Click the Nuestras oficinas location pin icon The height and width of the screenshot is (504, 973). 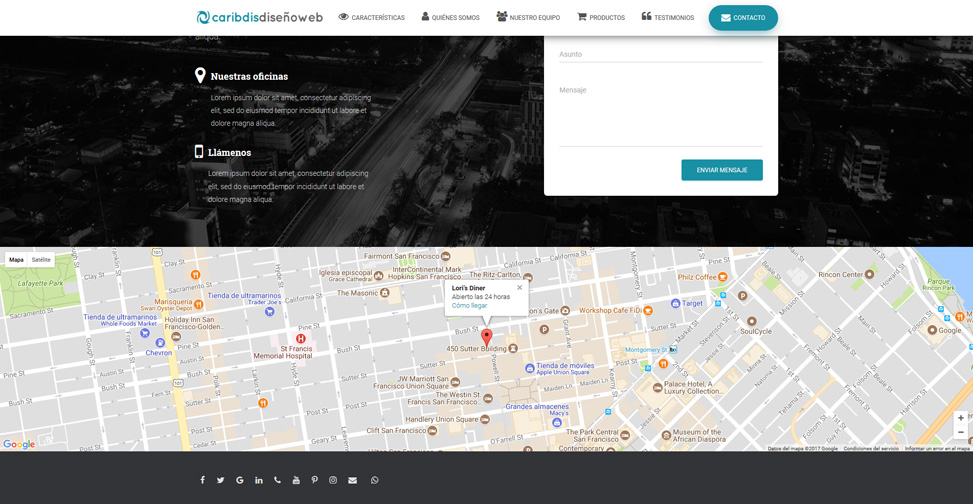point(200,76)
